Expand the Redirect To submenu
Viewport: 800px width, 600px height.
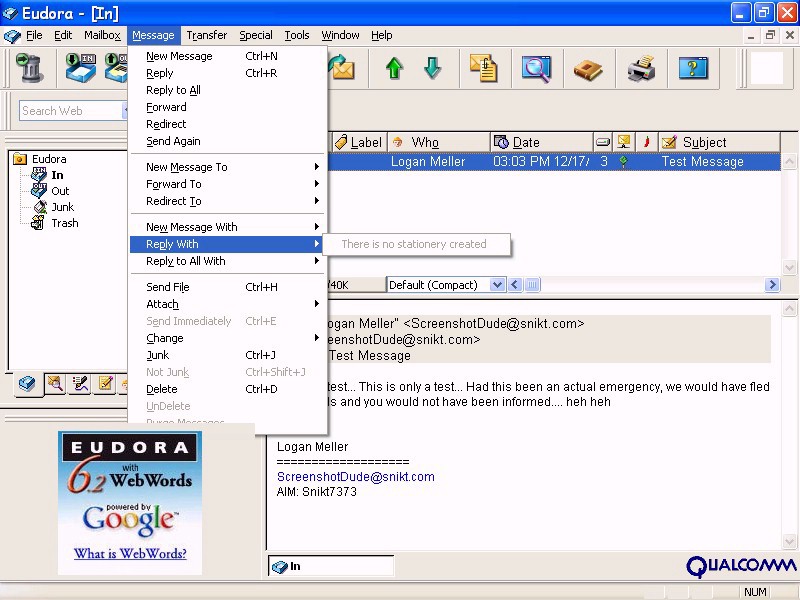click(228, 201)
